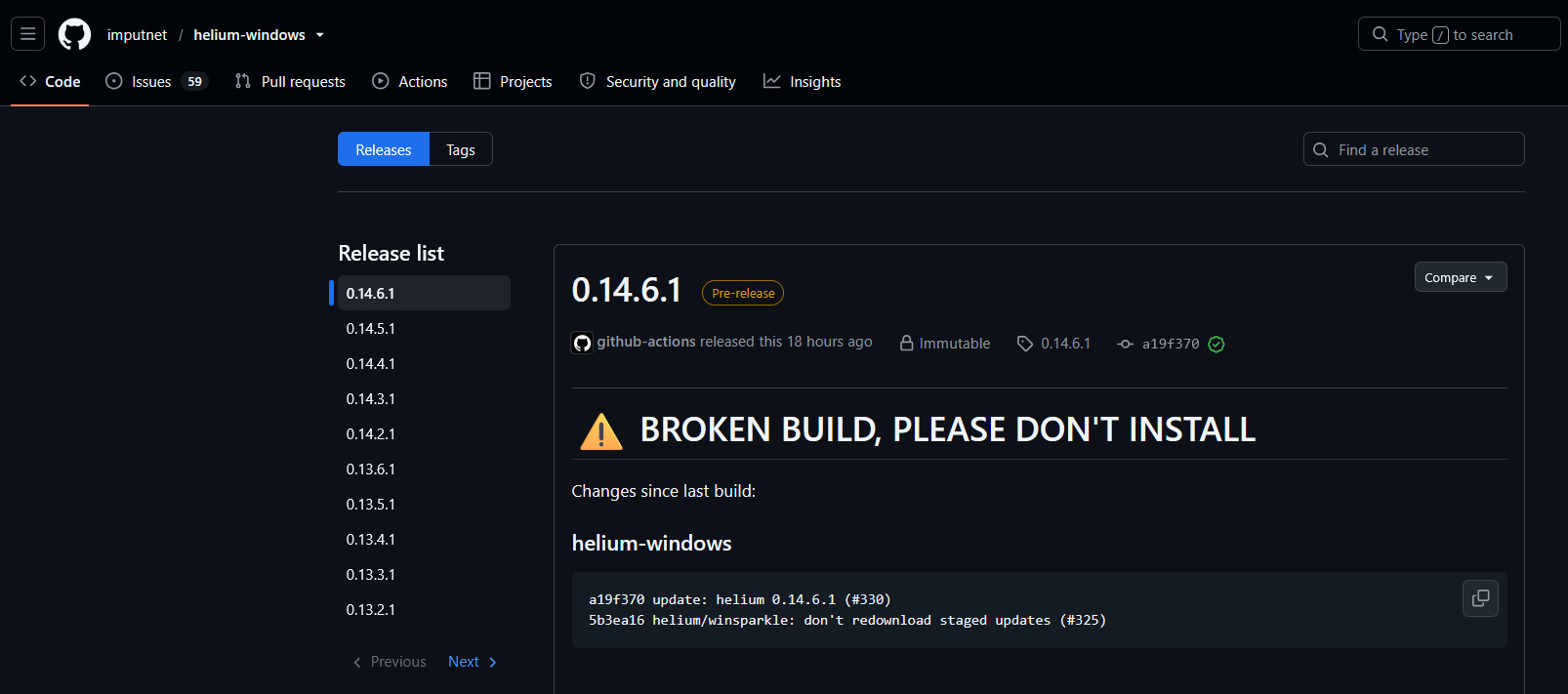Click the BROKEN BUILD warning heading

click(x=918, y=429)
